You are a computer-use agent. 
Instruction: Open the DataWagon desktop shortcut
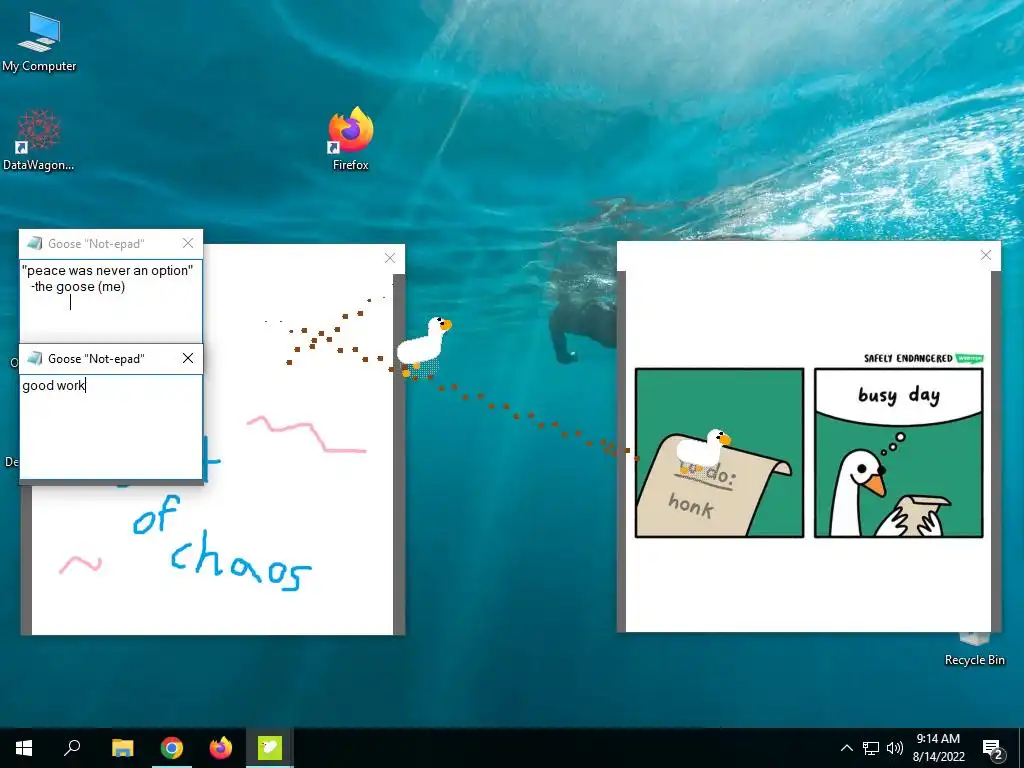click(39, 140)
